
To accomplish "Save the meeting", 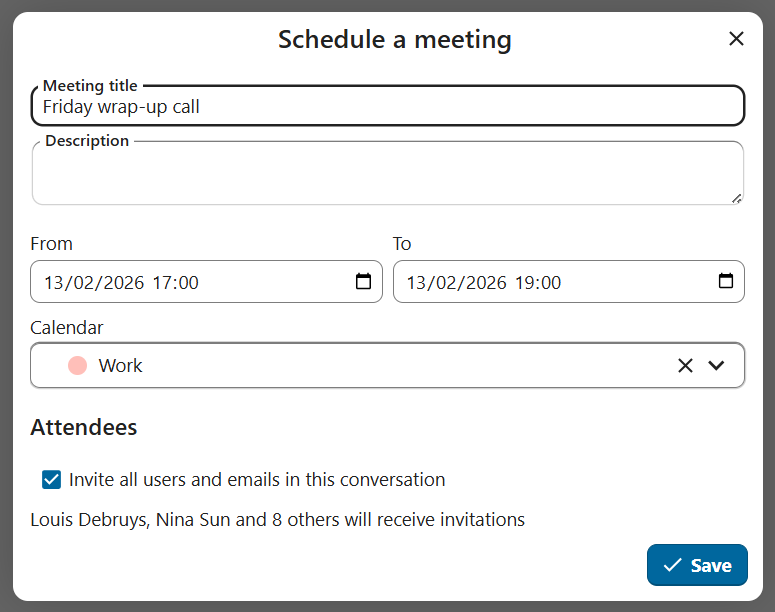I will 697,565.
